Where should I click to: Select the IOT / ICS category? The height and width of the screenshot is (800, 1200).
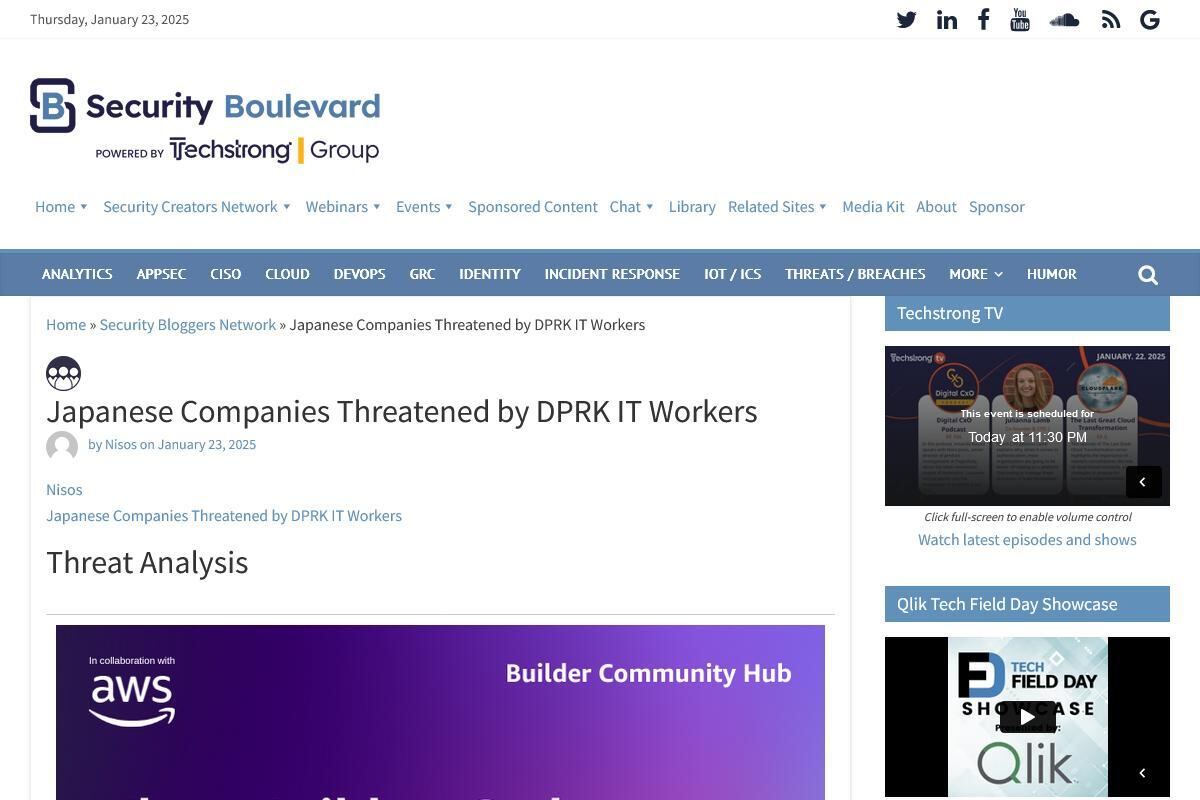(x=732, y=274)
